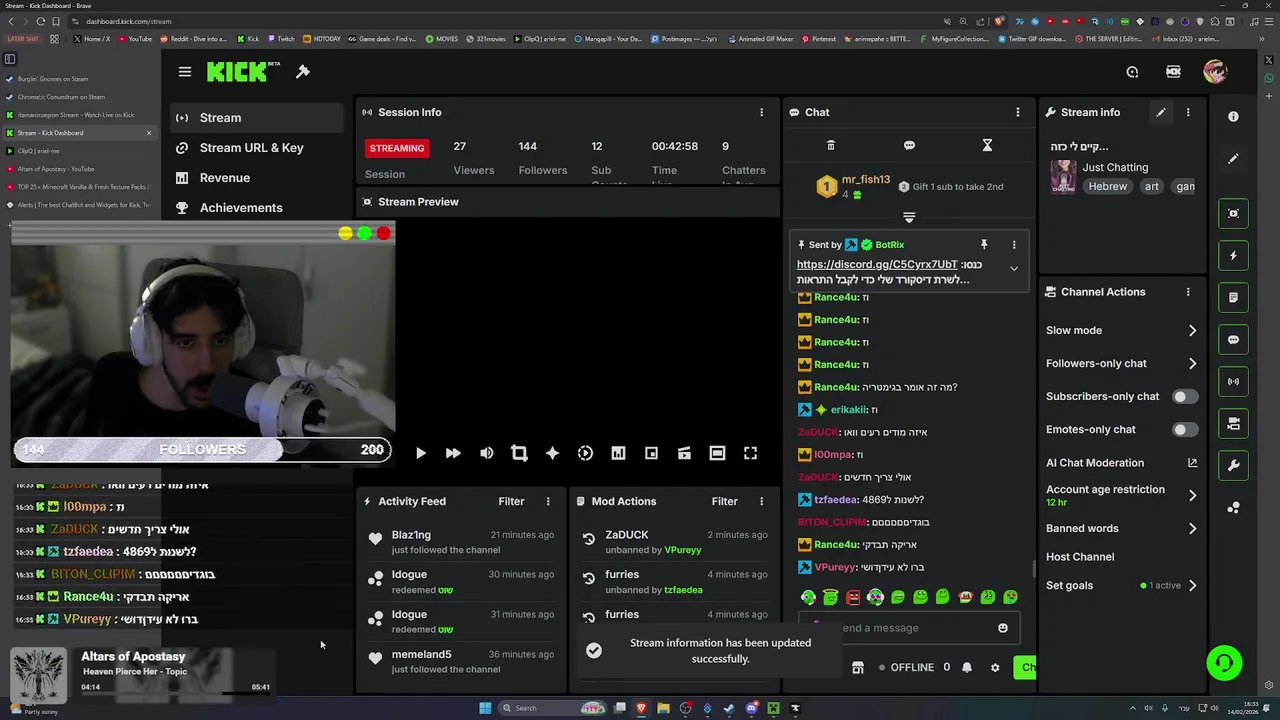Screen dimensions: 1280x720
Task: Toggle the broadcast signal icon in right sidebar
Action: [1233, 381]
